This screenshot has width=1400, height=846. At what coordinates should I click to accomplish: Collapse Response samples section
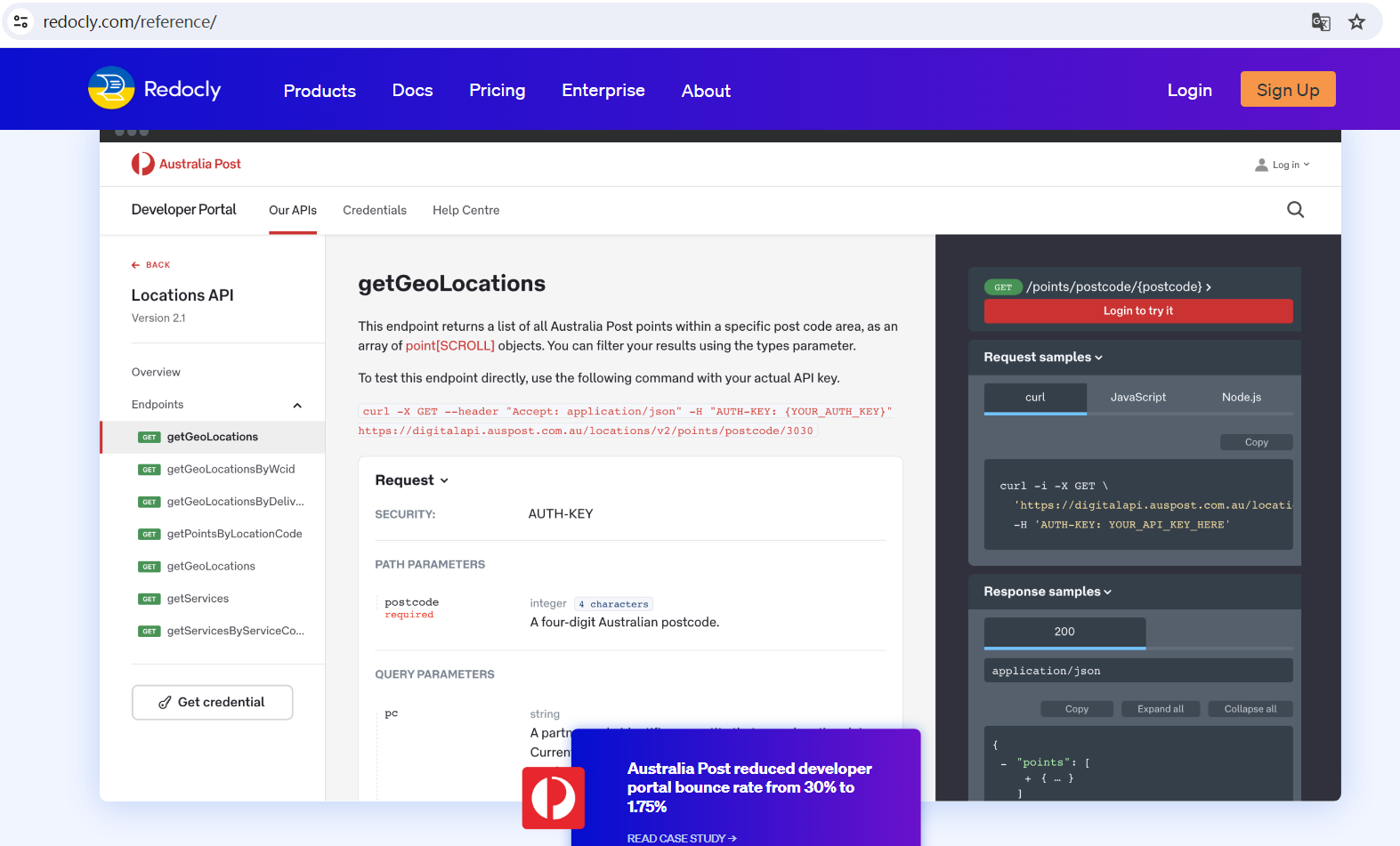[x=1048, y=592]
